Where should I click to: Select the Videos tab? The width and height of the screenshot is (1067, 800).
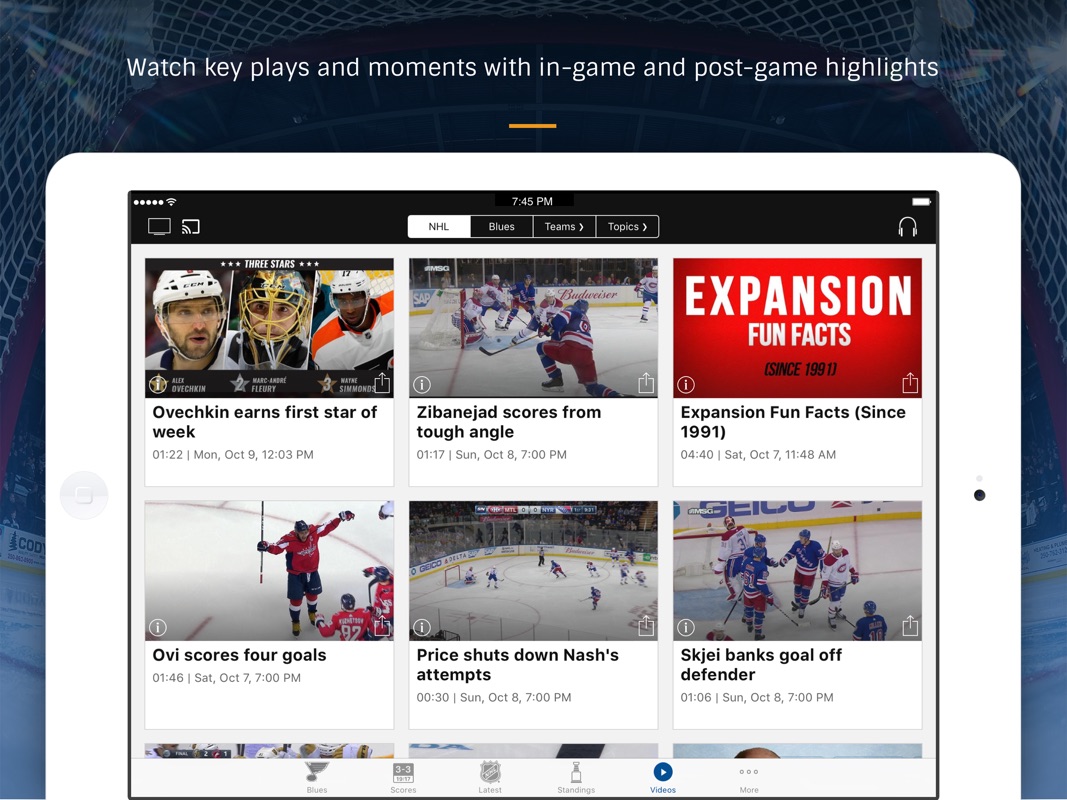(663, 778)
